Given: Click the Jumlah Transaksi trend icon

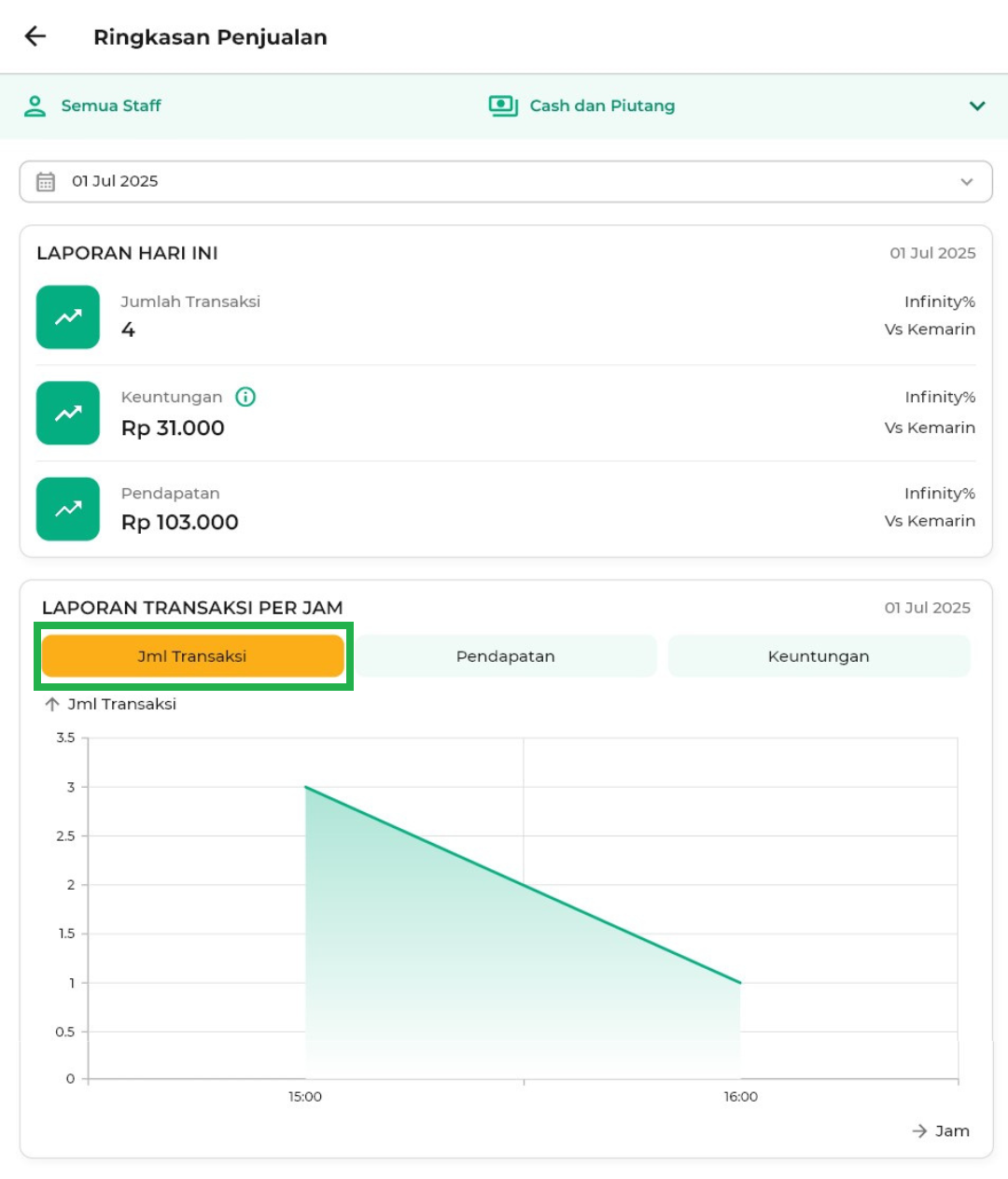Looking at the screenshot, I should tap(68, 317).
